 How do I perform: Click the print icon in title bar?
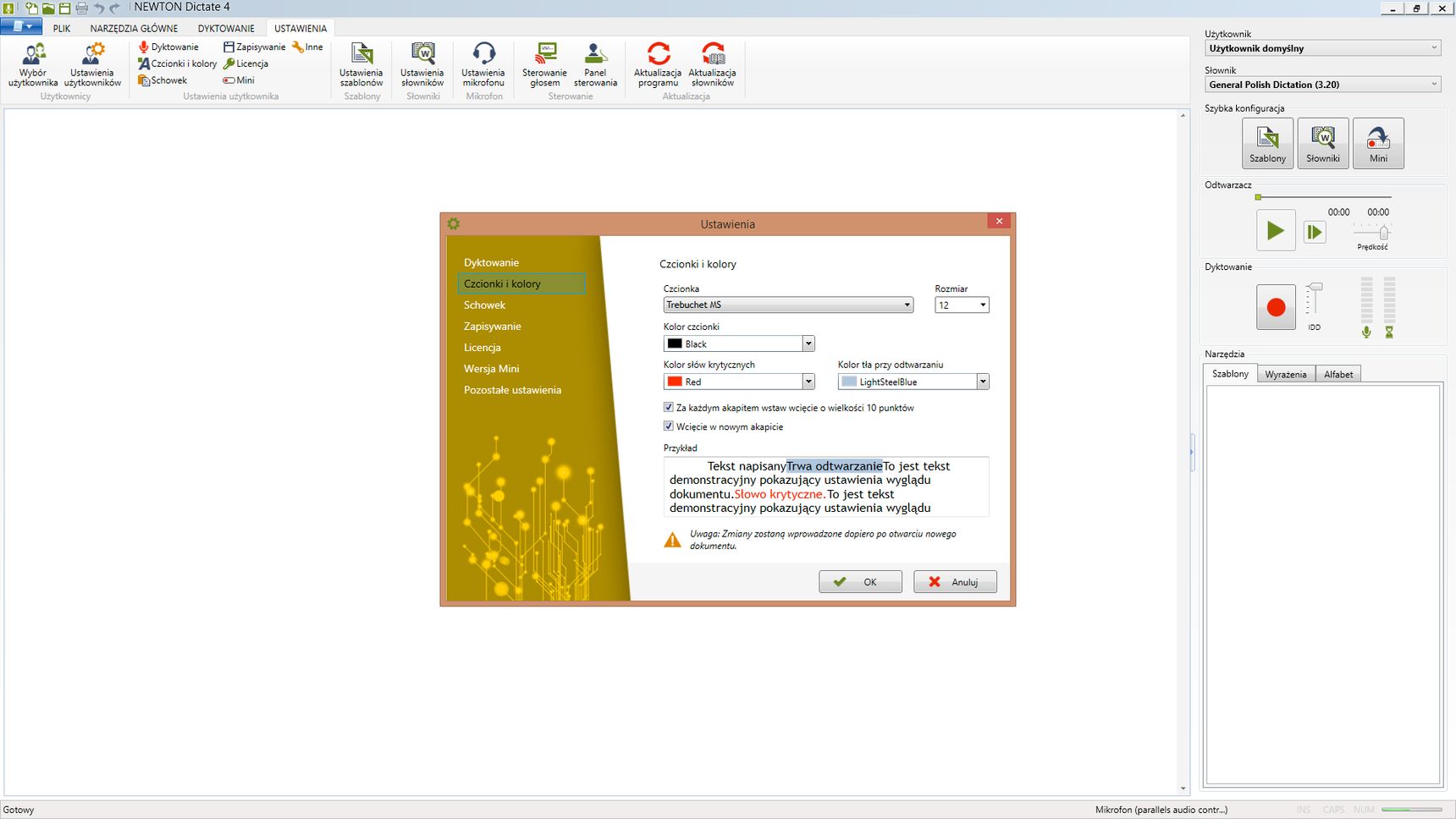point(82,8)
